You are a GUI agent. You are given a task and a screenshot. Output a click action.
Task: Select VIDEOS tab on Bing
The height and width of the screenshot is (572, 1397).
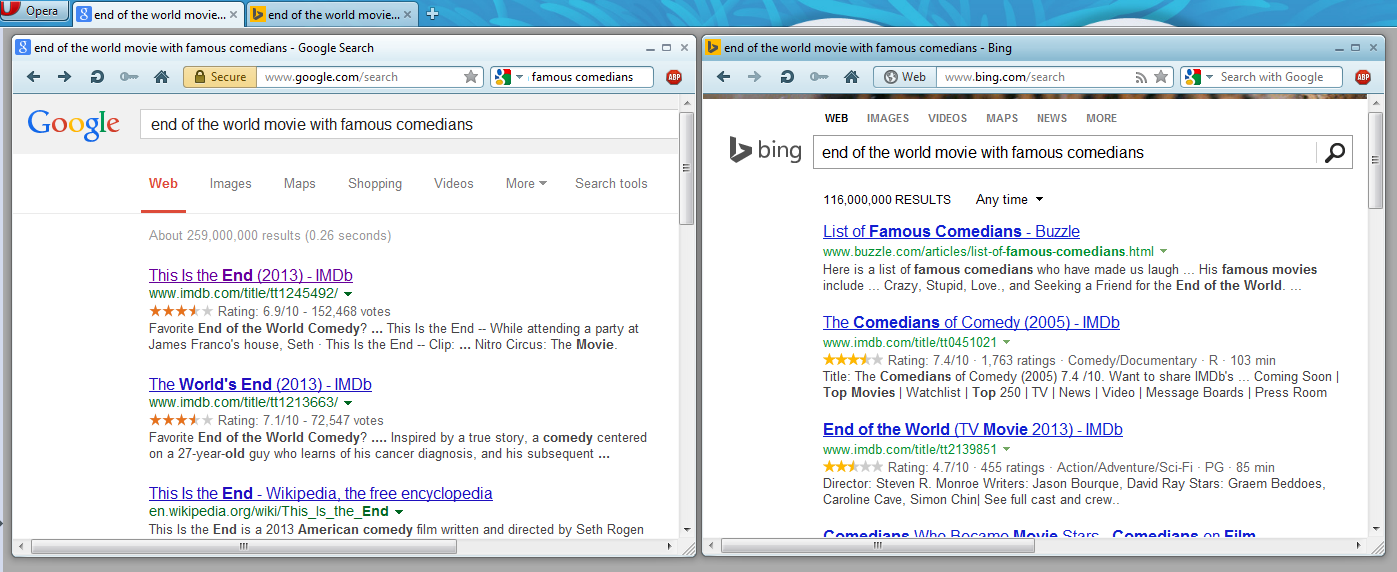pos(947,118)
